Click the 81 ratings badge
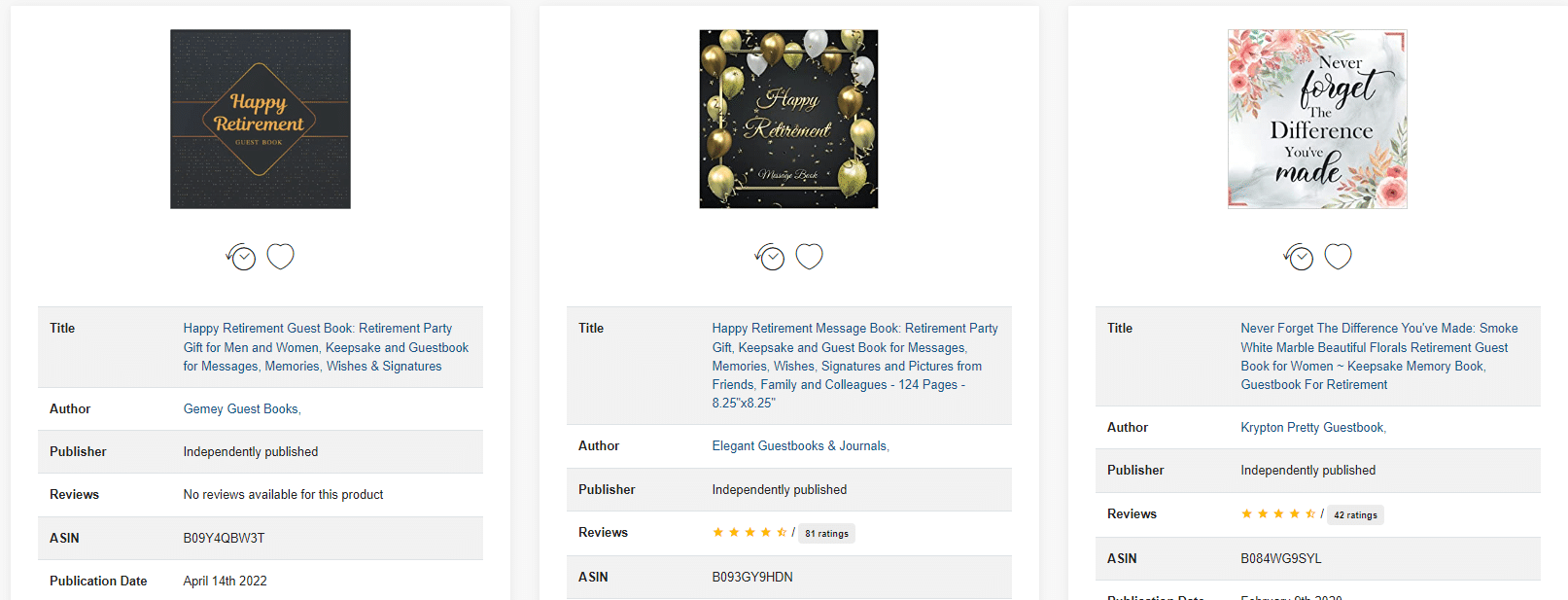Screen dimensions: 1568x600 pyautogui.click(x=826, y=533)
